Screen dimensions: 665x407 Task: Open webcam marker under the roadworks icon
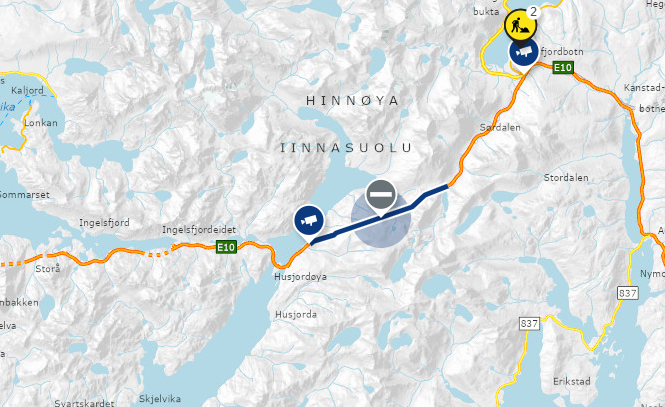[524, 53]
